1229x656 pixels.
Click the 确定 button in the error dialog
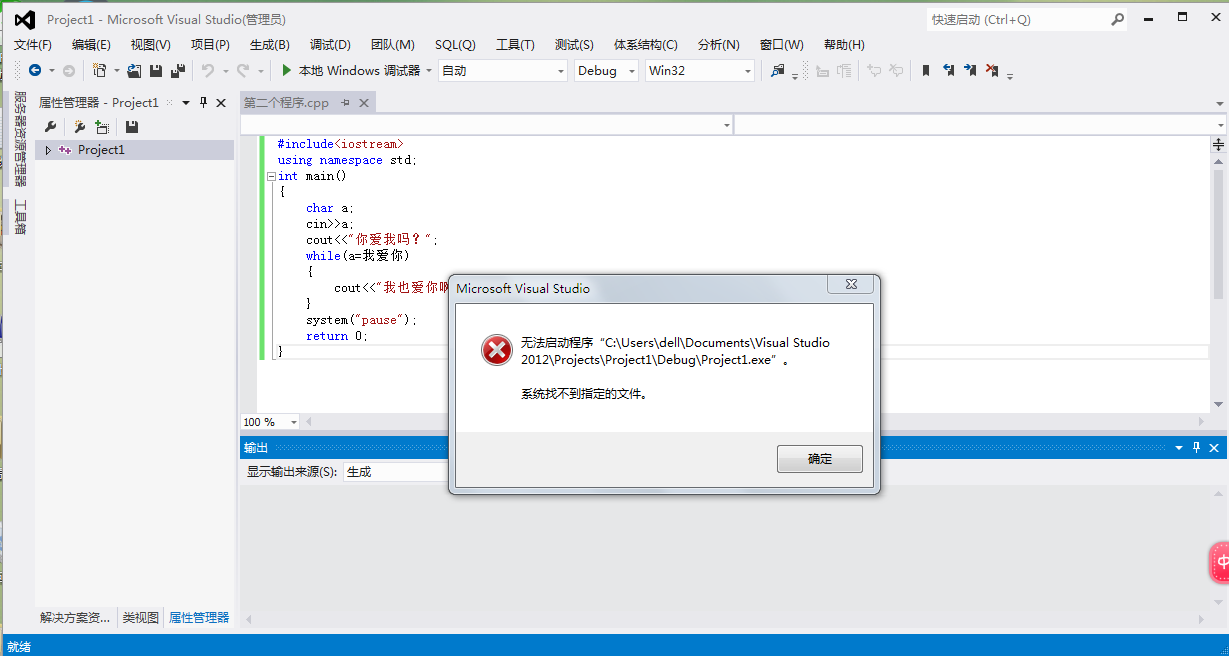pyautogui.click(x=819, y=459)
